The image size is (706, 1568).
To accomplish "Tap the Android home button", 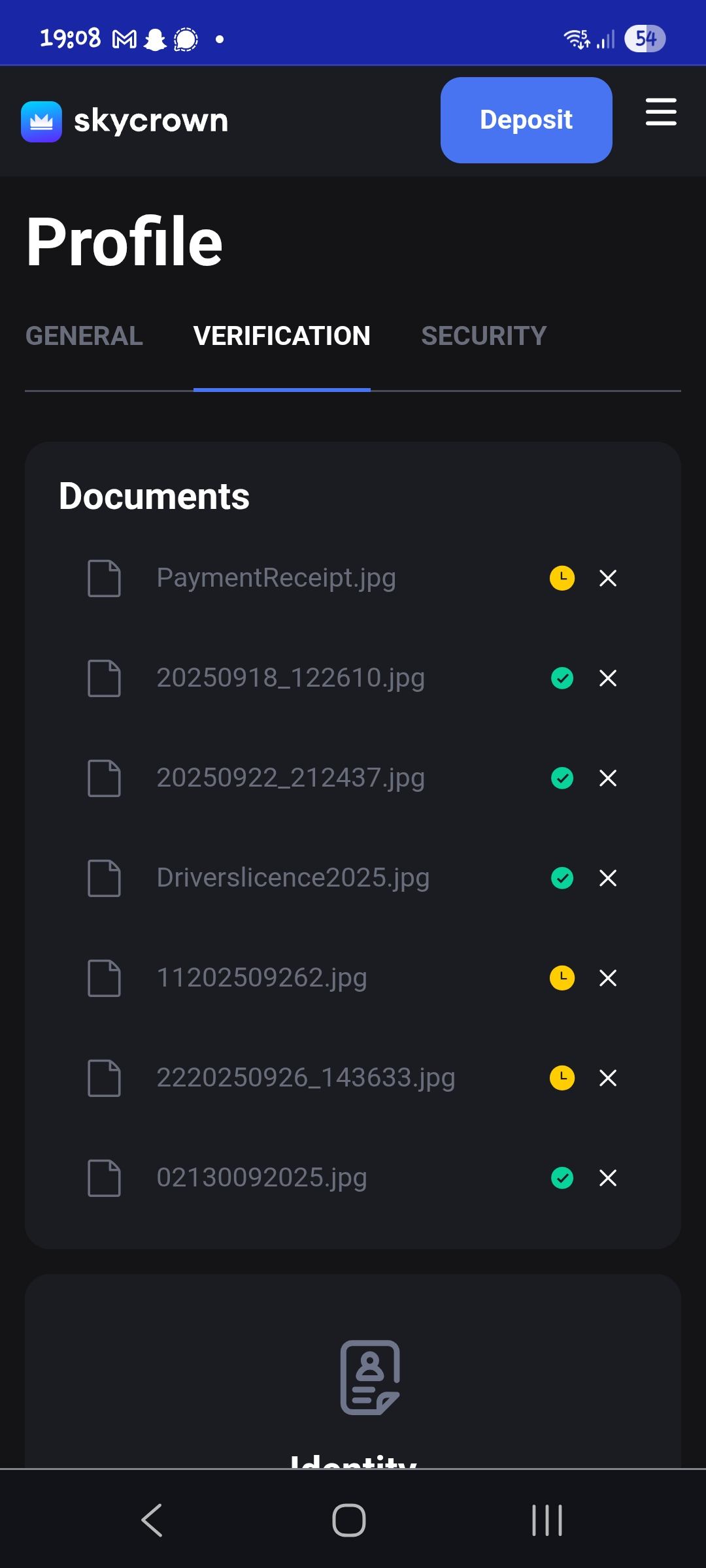I will 349,1520.
